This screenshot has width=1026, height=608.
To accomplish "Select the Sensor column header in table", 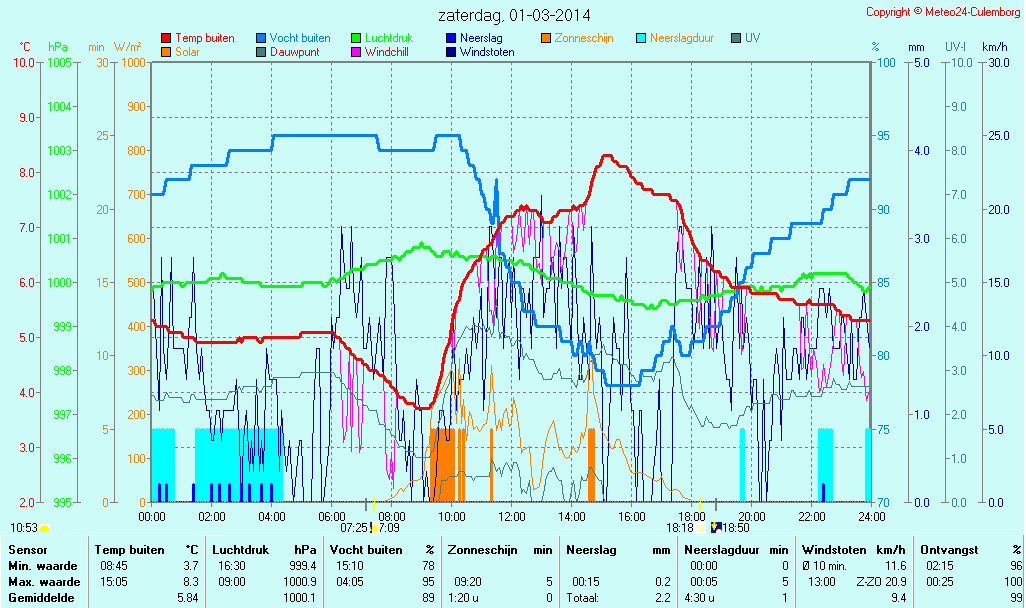I will [27, 550].
